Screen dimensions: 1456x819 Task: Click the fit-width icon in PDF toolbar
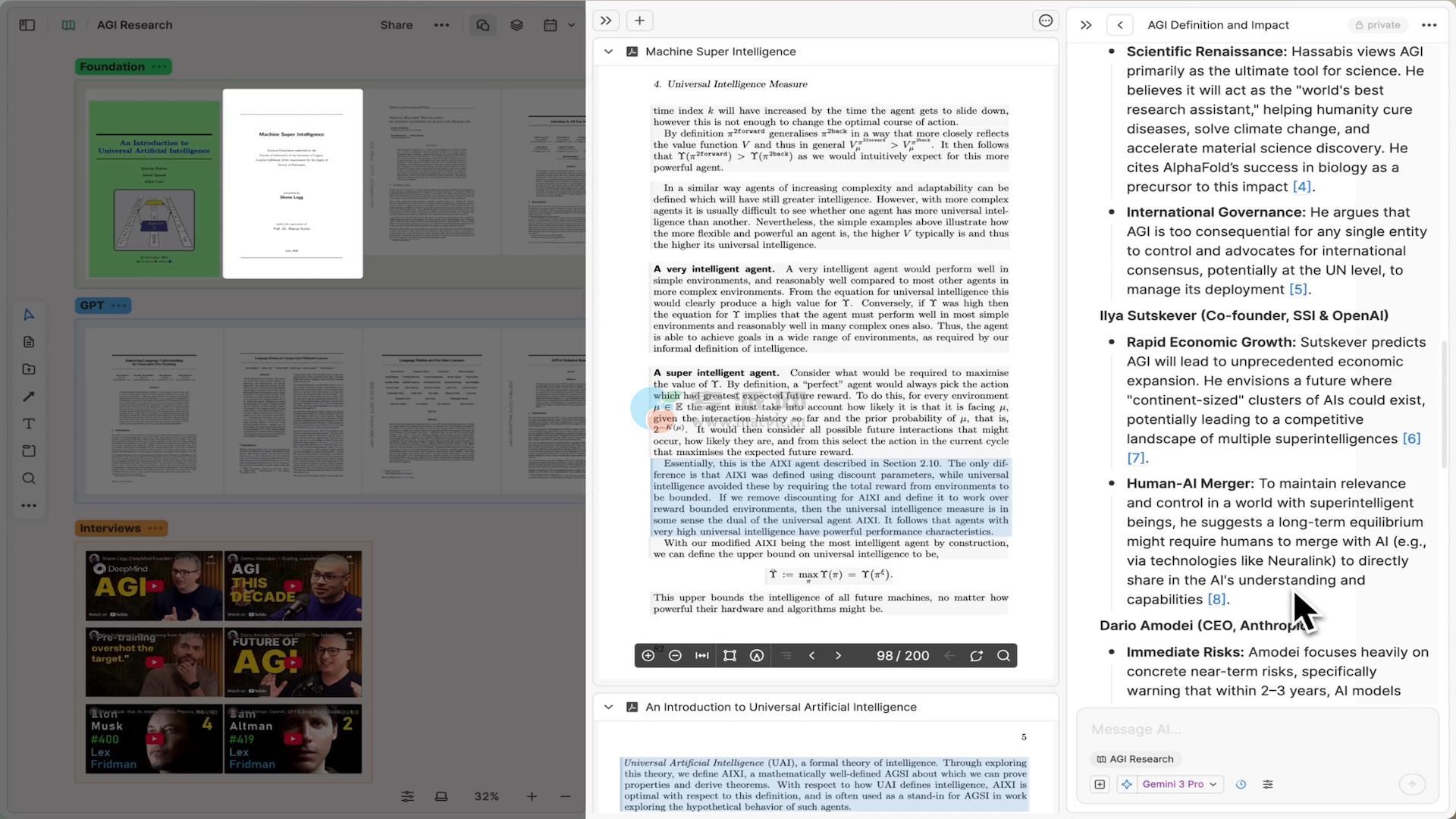(702, 656)
